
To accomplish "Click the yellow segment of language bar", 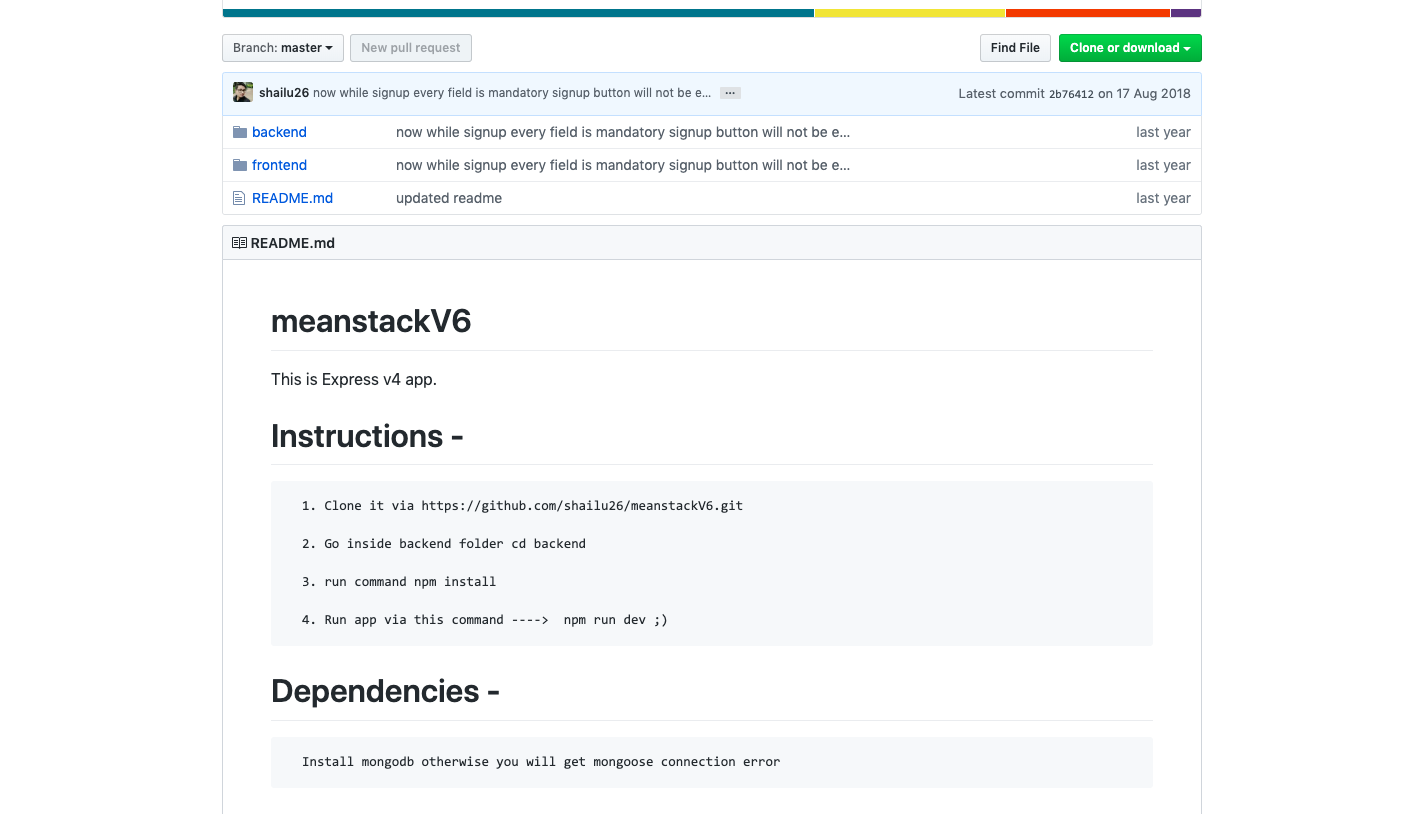I will pyautogui.click(x=910, y=13).
